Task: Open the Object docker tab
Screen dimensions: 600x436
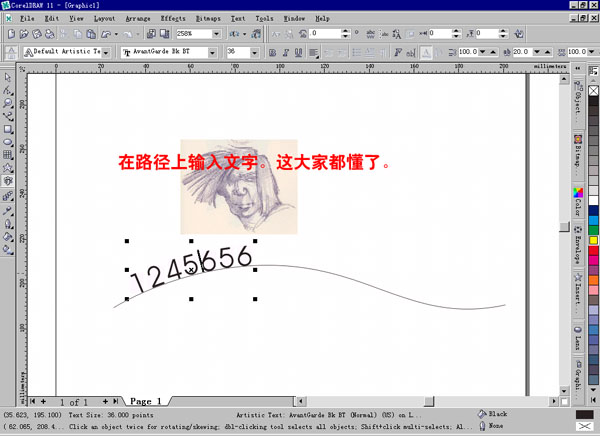Action: coord(578,102)
